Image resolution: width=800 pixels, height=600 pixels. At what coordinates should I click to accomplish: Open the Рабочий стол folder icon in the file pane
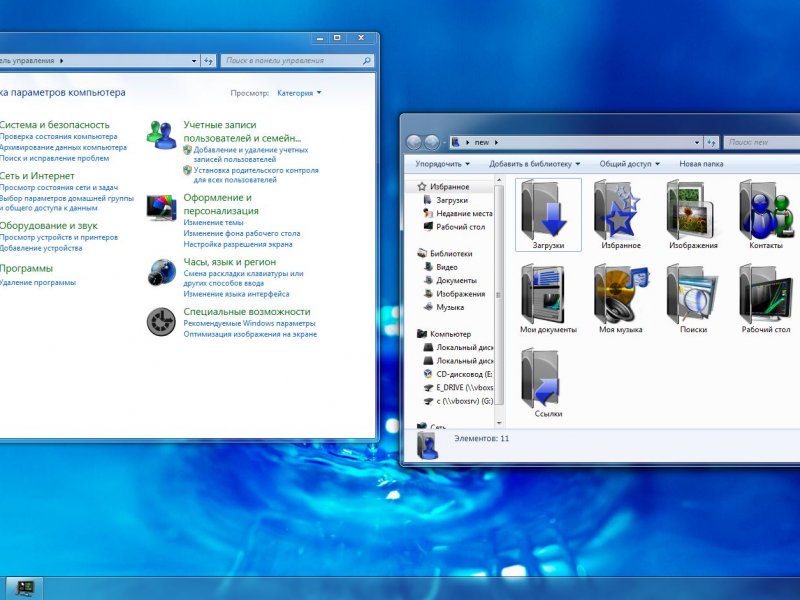click(x=765, y=298)
